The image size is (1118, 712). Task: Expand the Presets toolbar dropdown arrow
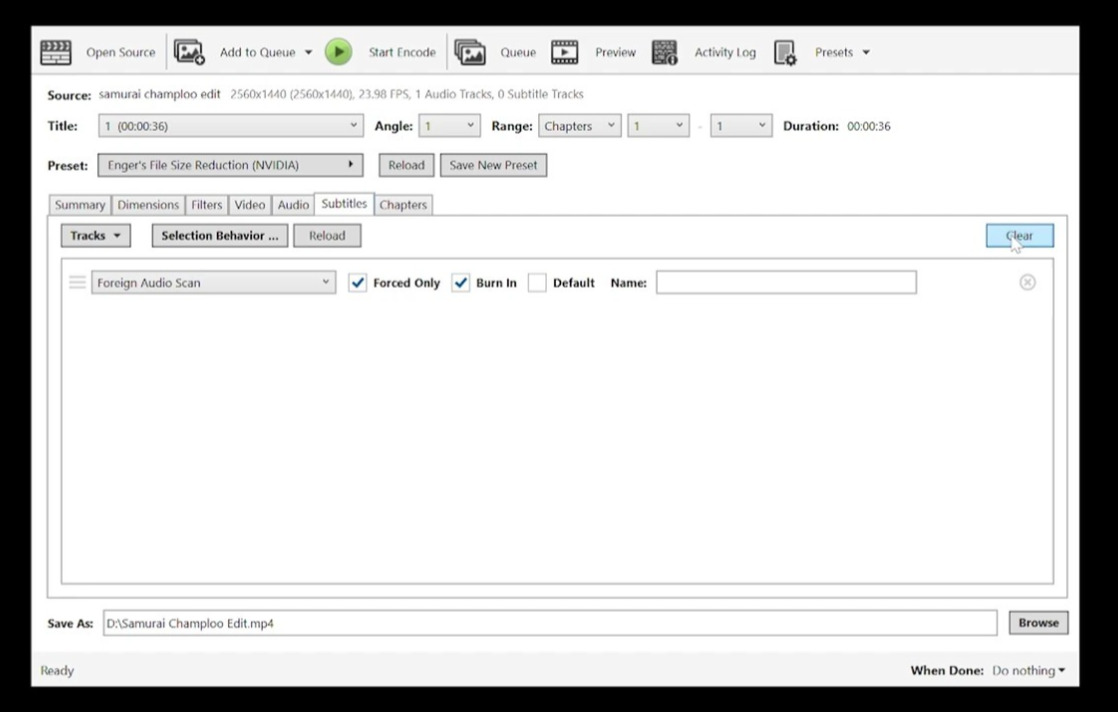[x=866, y=52]
